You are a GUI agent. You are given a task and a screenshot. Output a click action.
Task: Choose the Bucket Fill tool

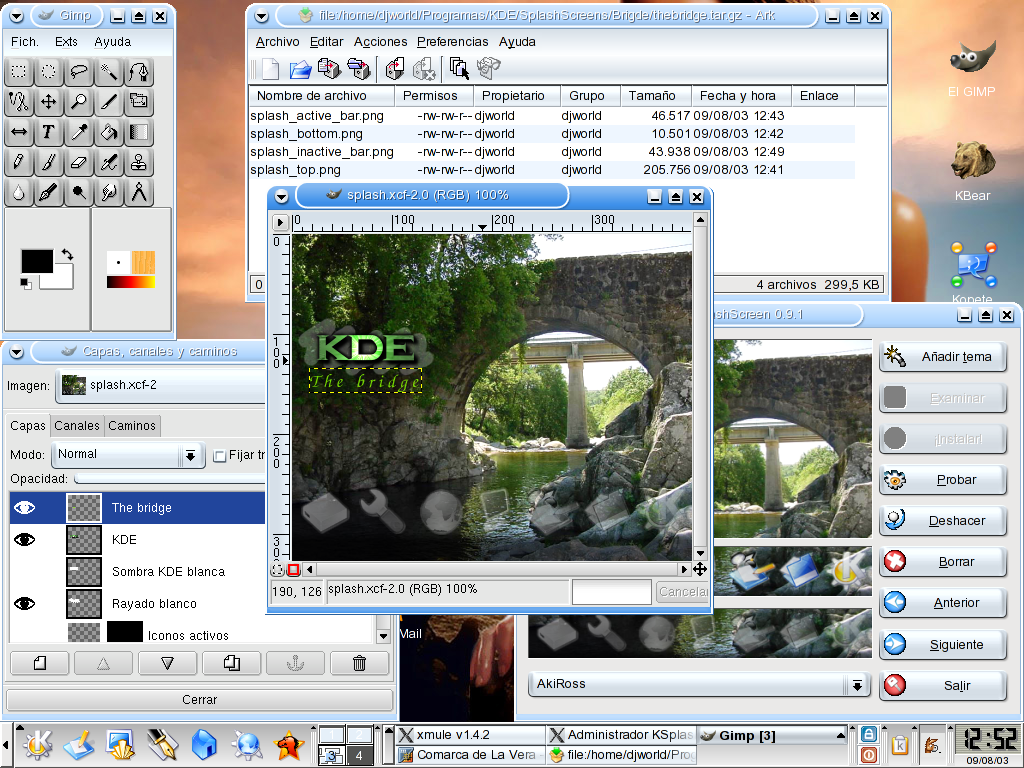point(109,132)
